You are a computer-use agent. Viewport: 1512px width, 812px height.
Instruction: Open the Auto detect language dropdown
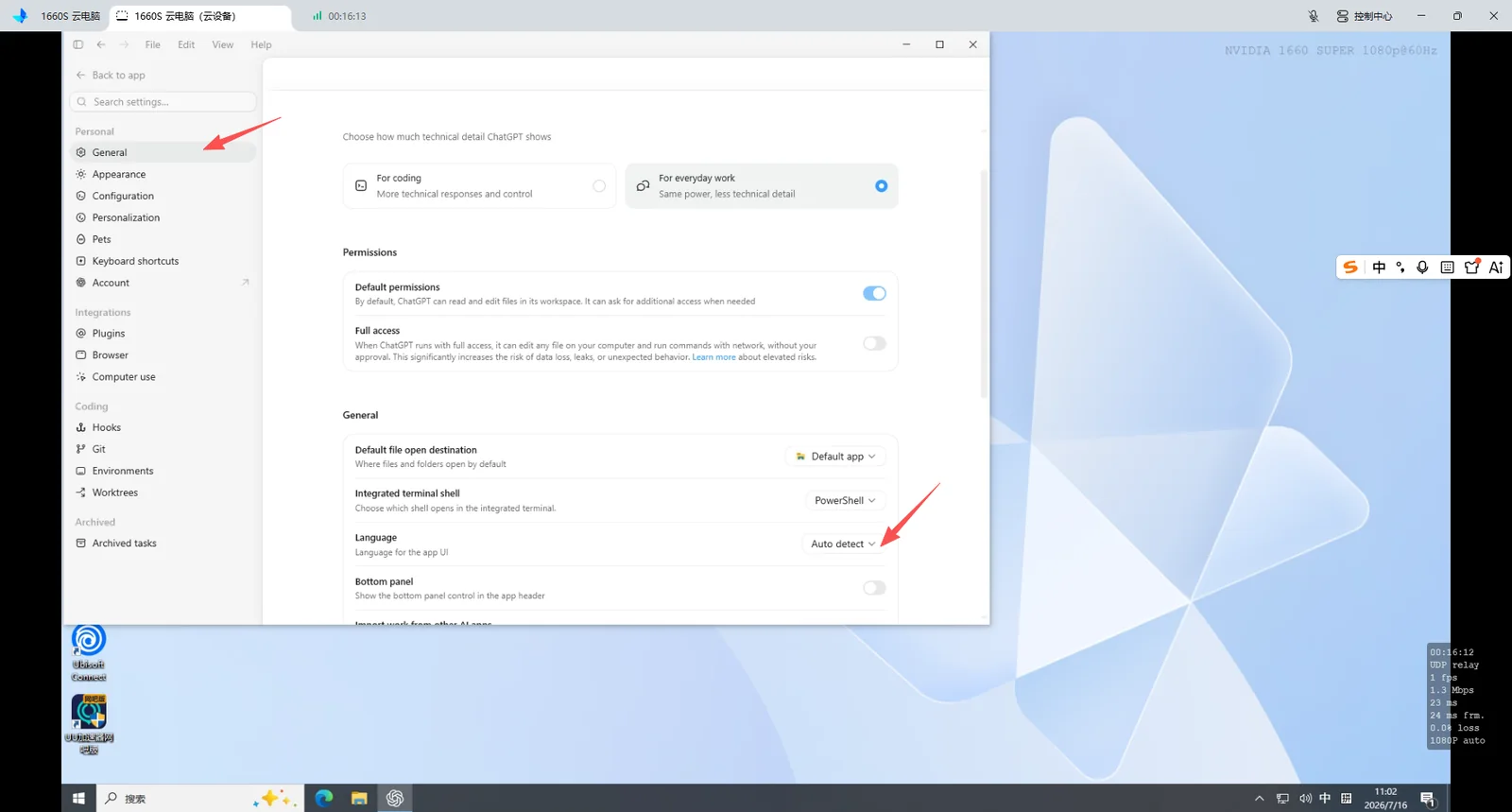(843, 544)
